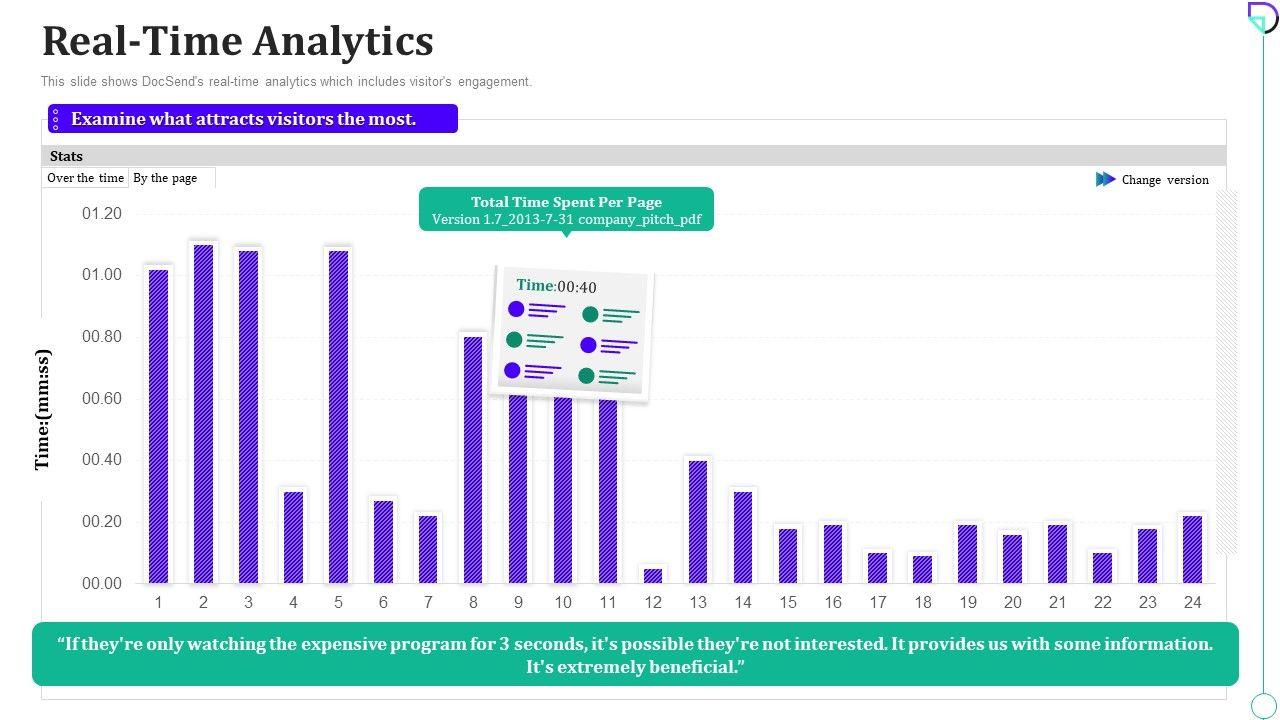Click the double-arrow Change version icon
This screenshot has height=720, width=1280.
click(1105, 179)
